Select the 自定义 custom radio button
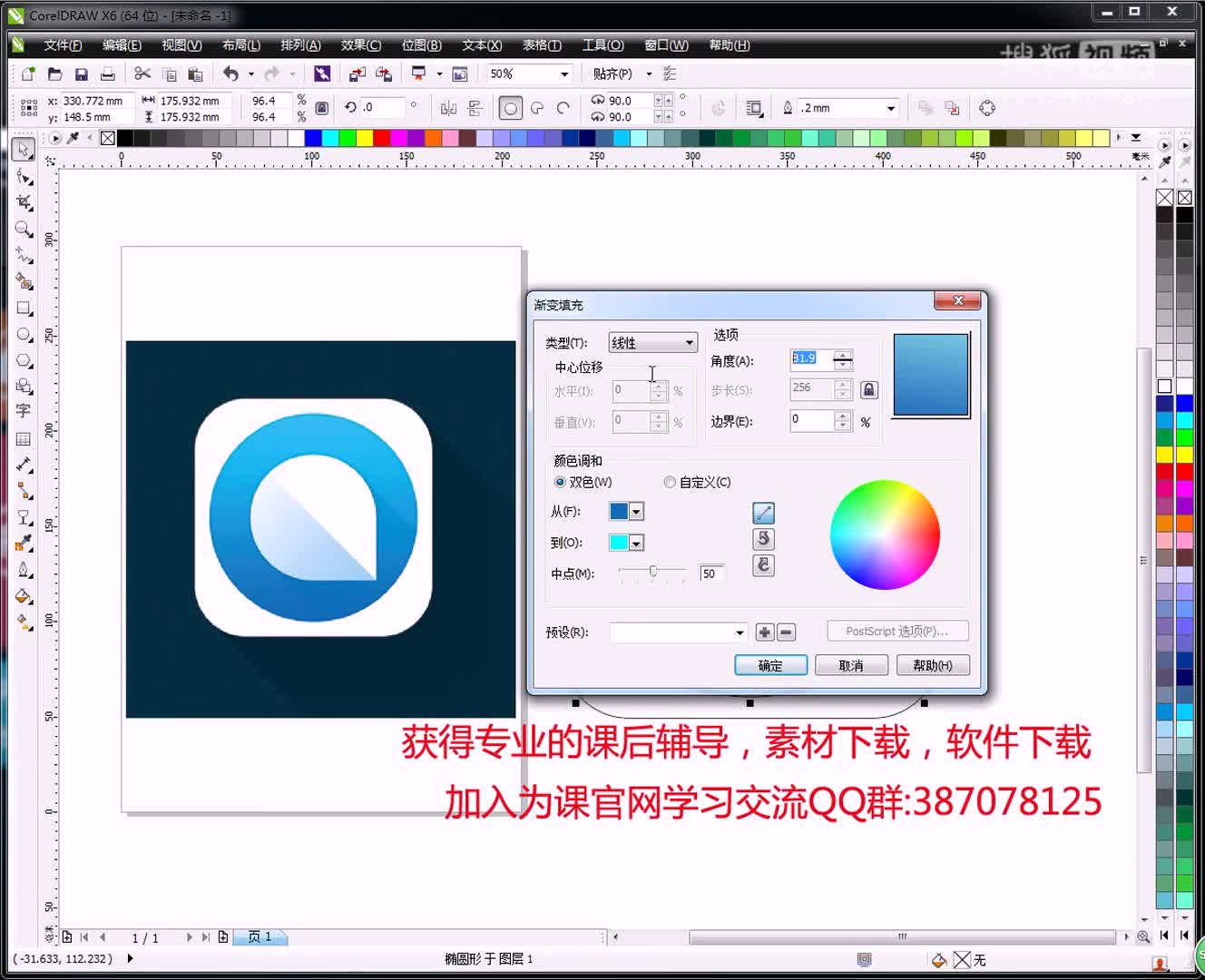Viewport: 1205px width, 980px height. (670, 482)
